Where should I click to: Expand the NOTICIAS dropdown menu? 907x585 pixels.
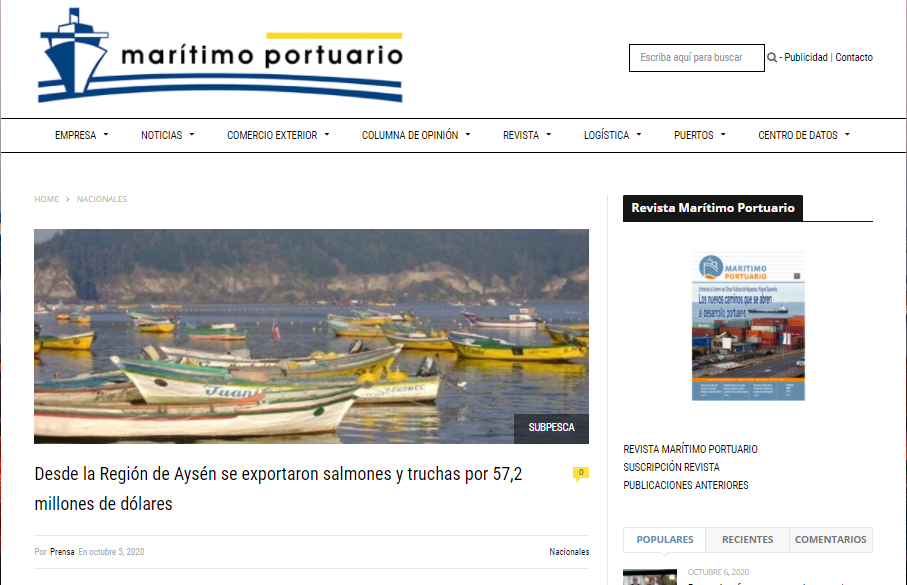(168, 135)
